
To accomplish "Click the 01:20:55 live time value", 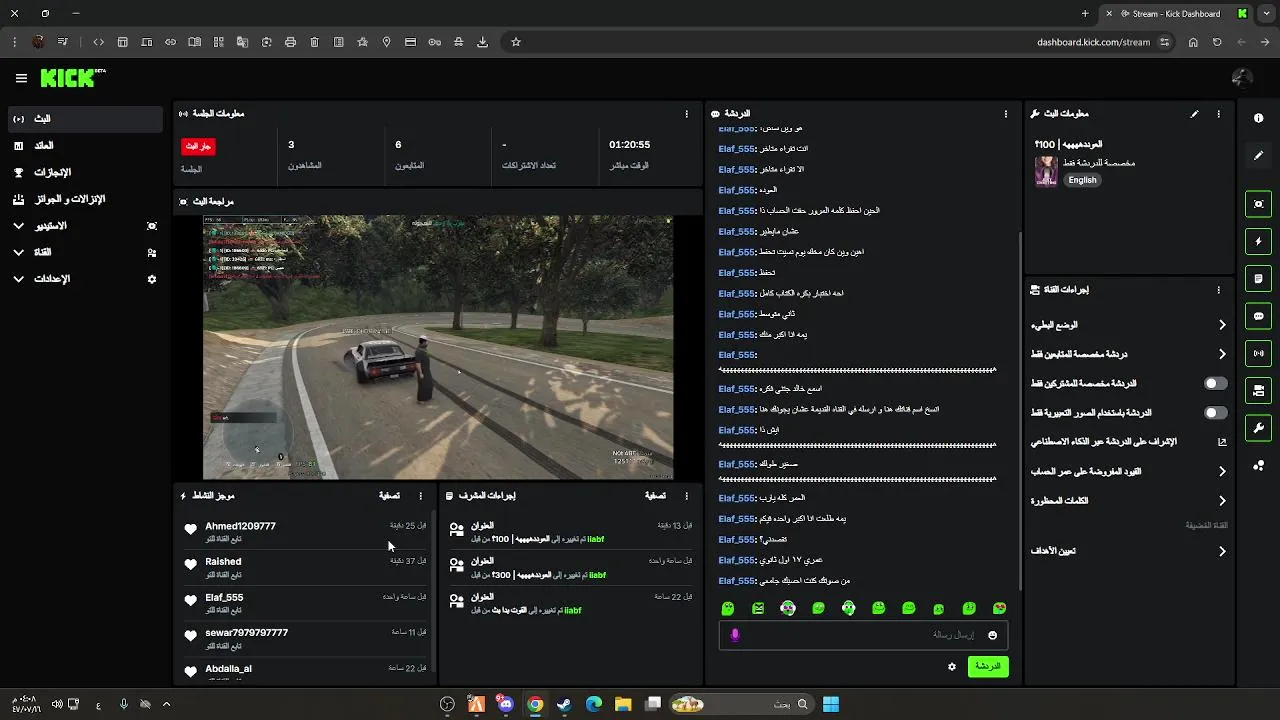I will (x=629, y=145).
